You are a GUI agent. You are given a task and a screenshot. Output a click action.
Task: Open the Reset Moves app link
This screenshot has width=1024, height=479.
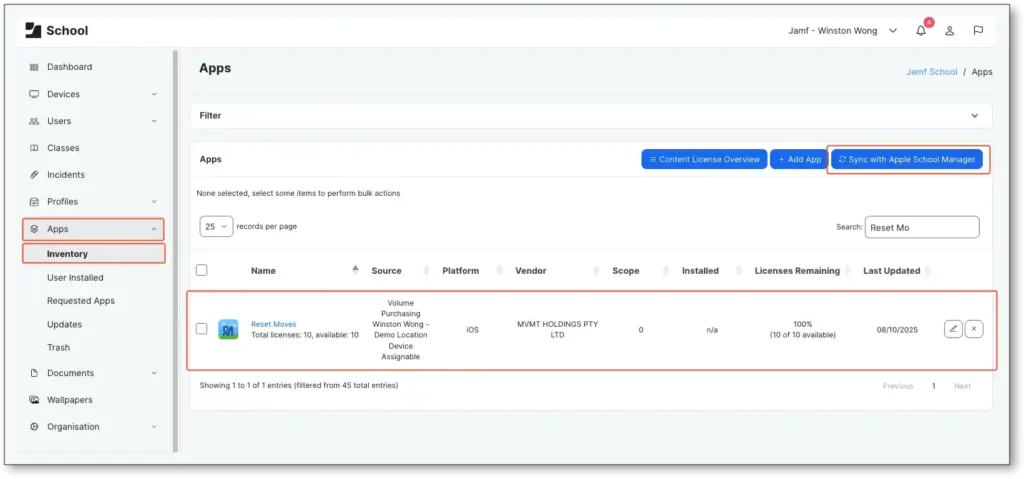point(273,324)
